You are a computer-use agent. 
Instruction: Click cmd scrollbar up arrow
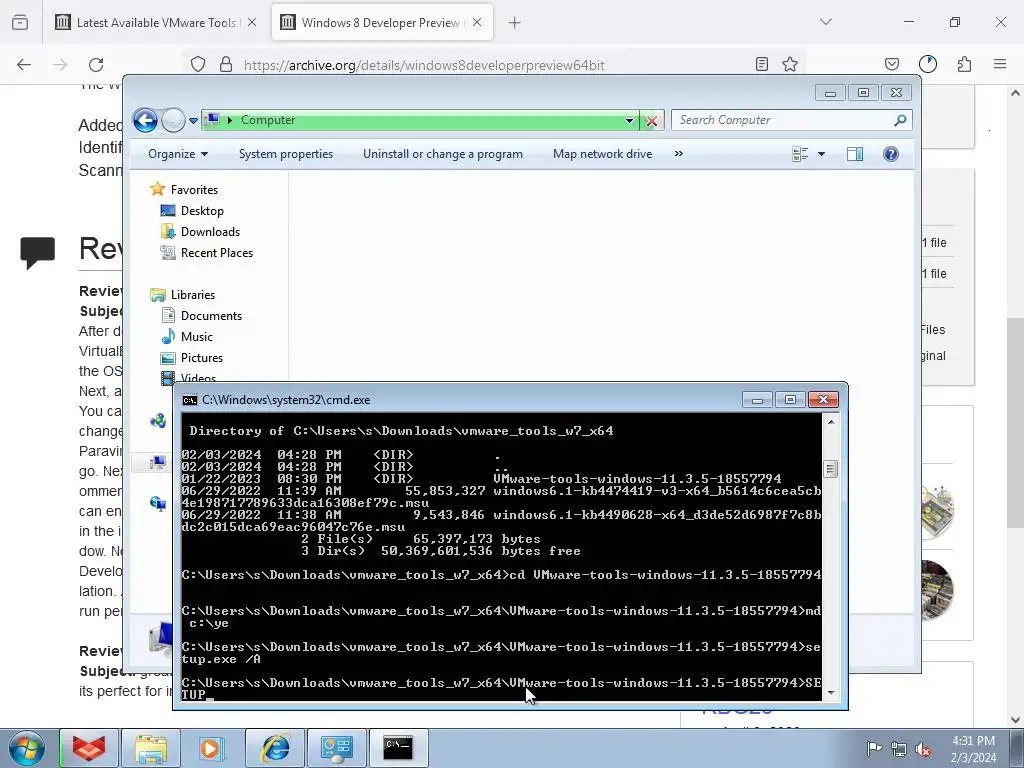831,422
